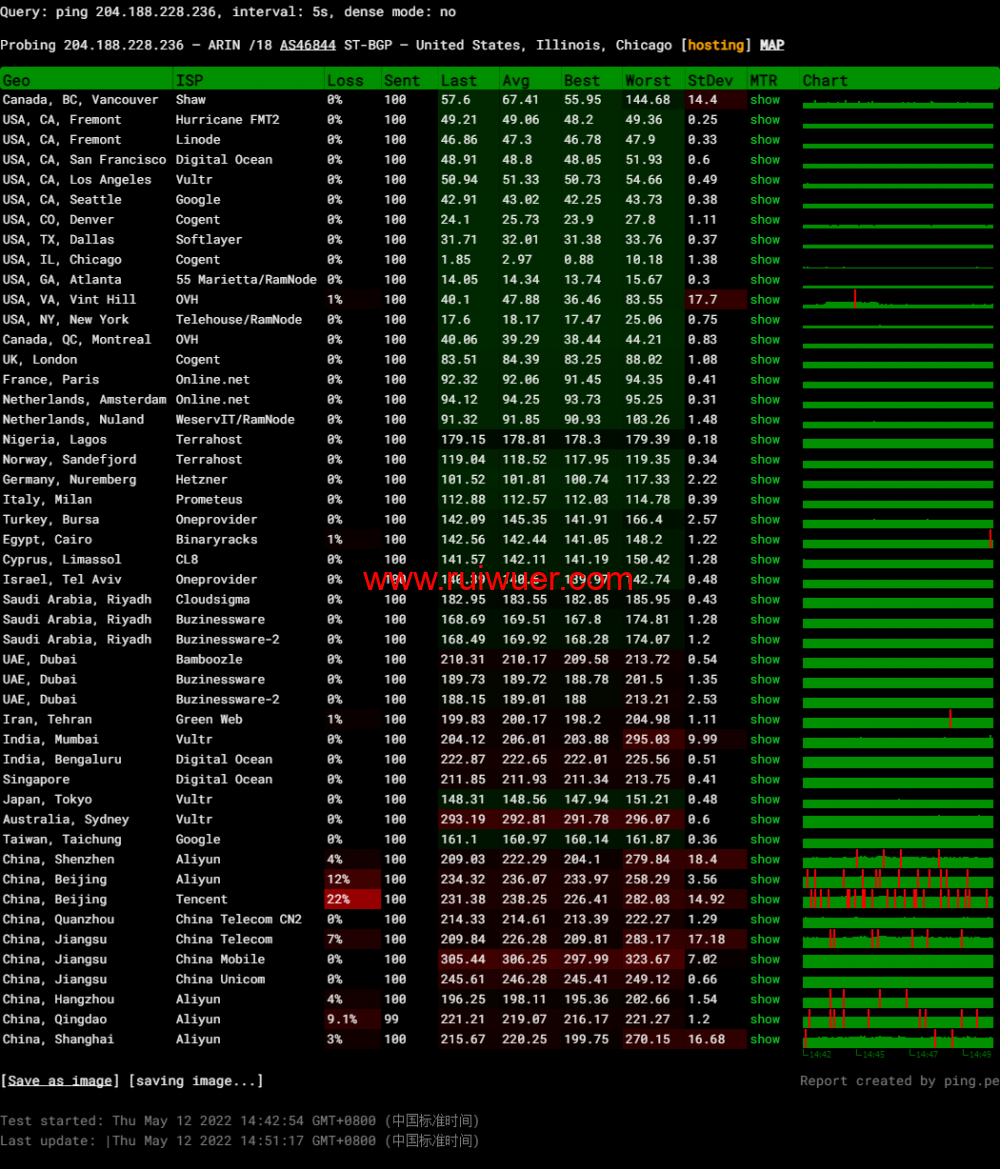This screenshot has width=1000, height=1169.
Task: Show MTR for Nigeria, Lagos Terrahost
Action: pos(765,440)
